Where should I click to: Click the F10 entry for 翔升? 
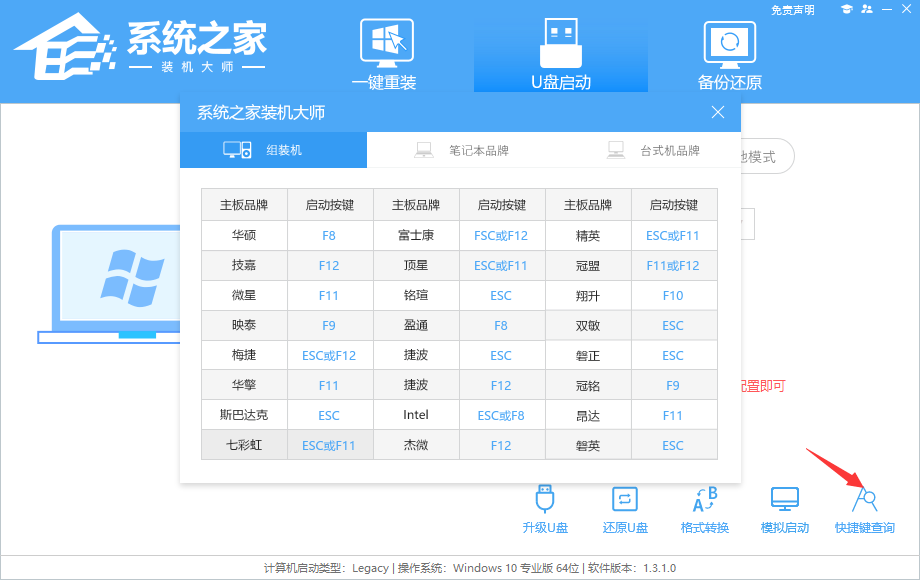673,295
